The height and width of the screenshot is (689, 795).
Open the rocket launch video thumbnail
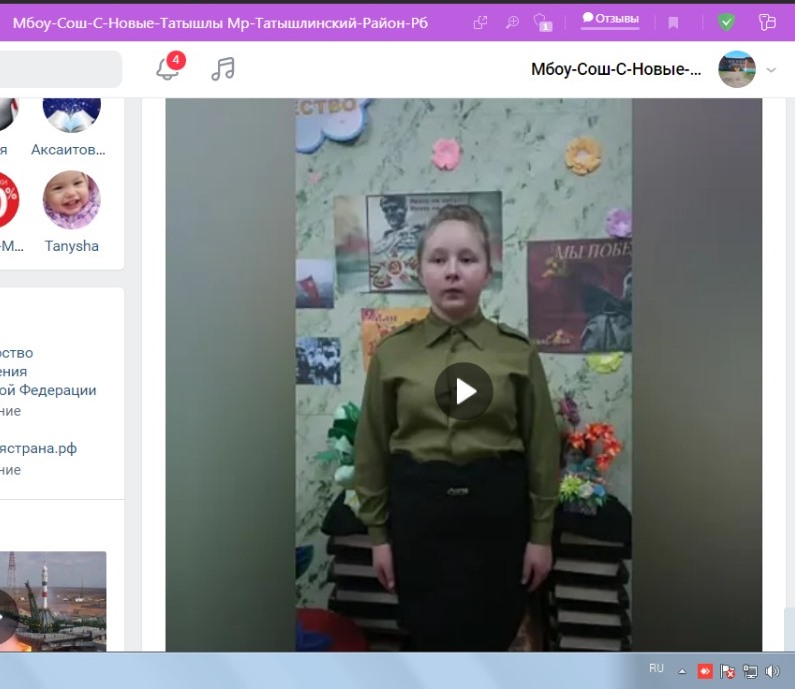point(53,601)
